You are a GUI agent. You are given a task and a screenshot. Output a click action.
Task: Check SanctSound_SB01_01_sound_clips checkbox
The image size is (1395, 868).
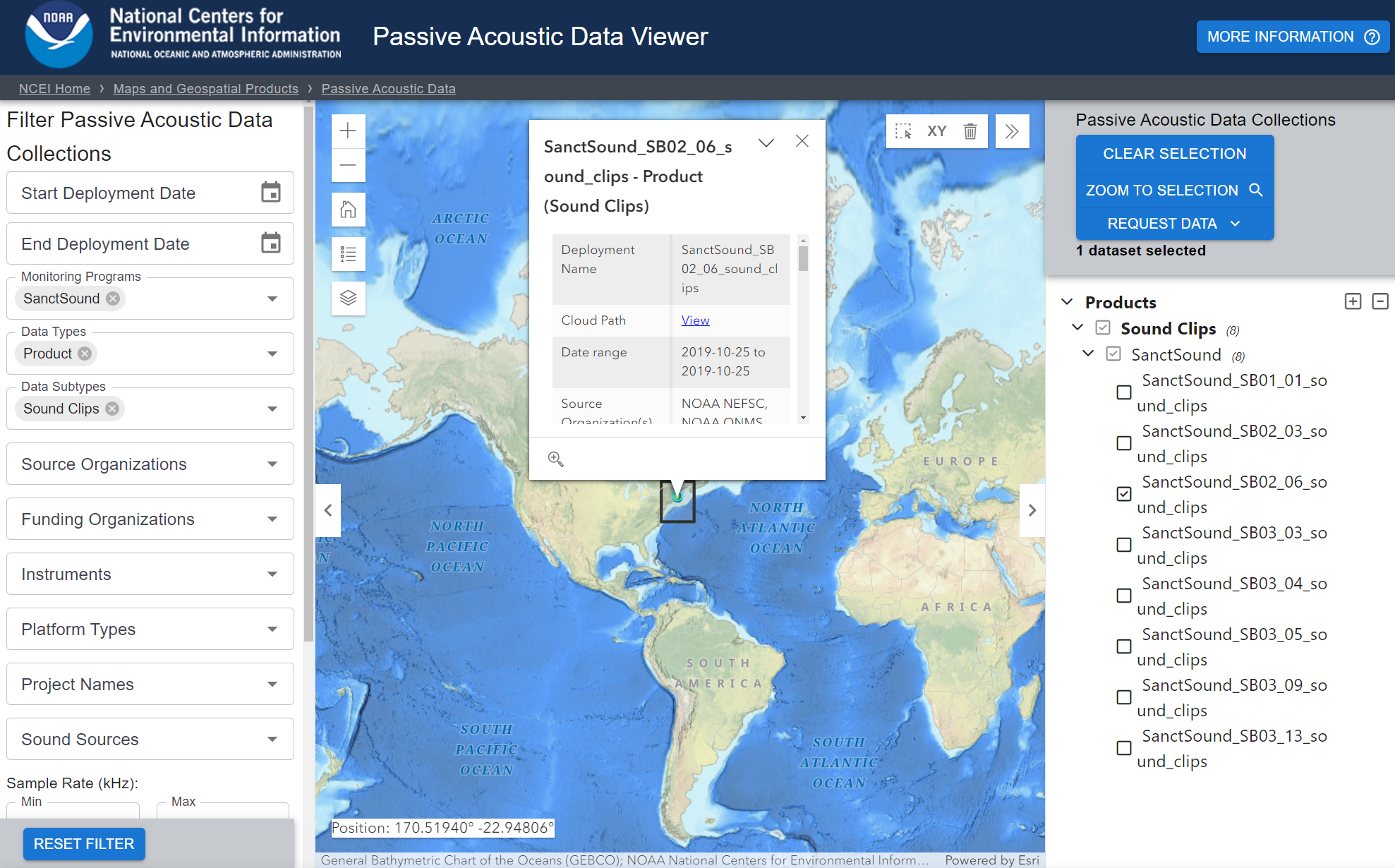pos(1124,392)
